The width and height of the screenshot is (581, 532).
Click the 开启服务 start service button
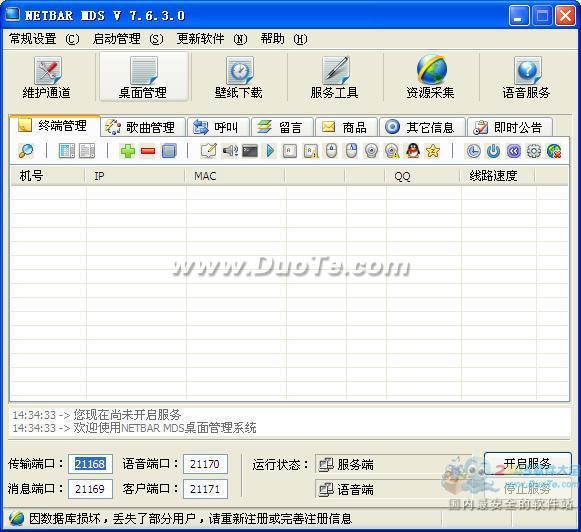click(527, 463)
